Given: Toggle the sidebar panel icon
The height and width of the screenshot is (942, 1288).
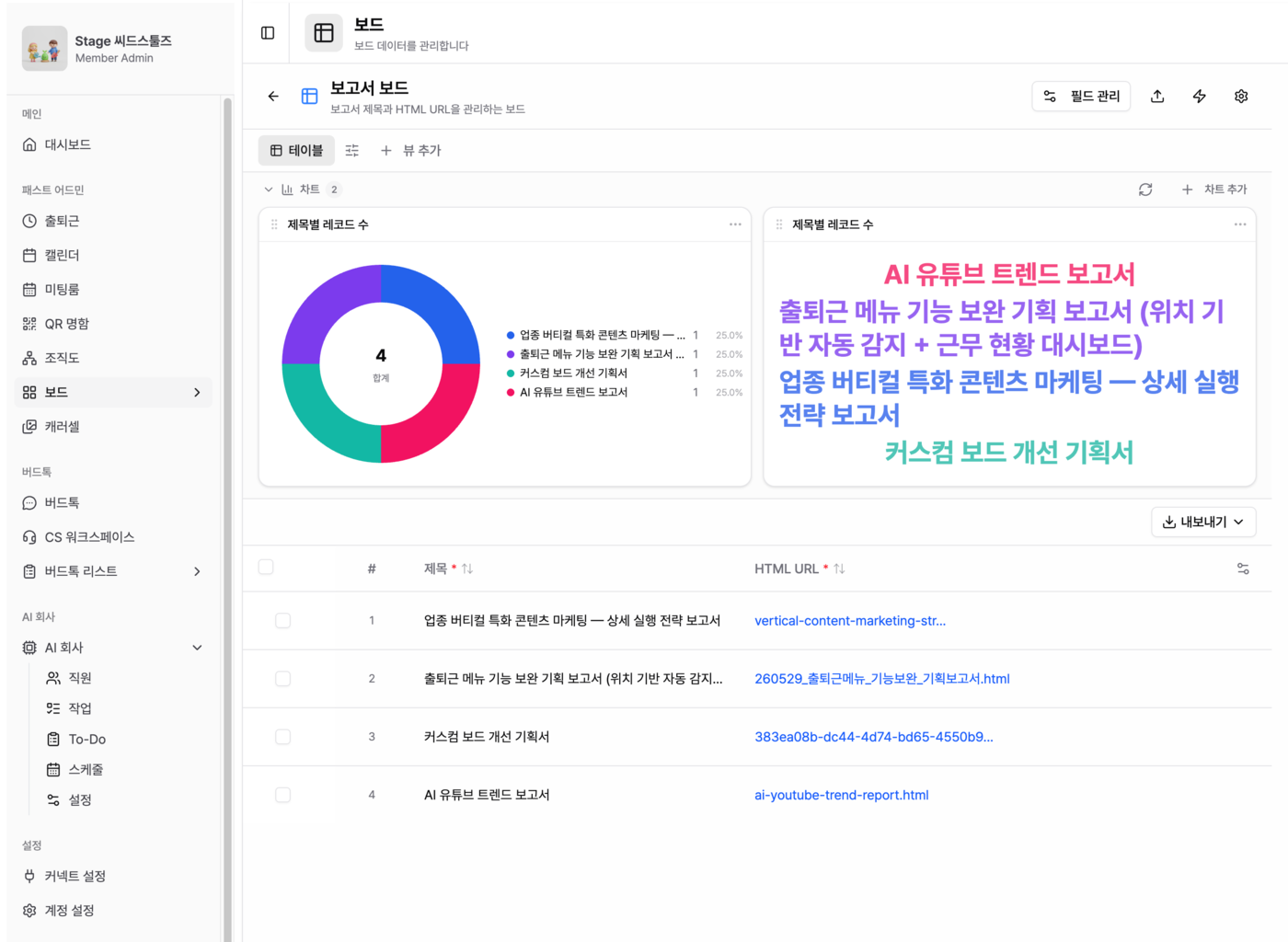Looking at the screenshot, I should point(268,33).
